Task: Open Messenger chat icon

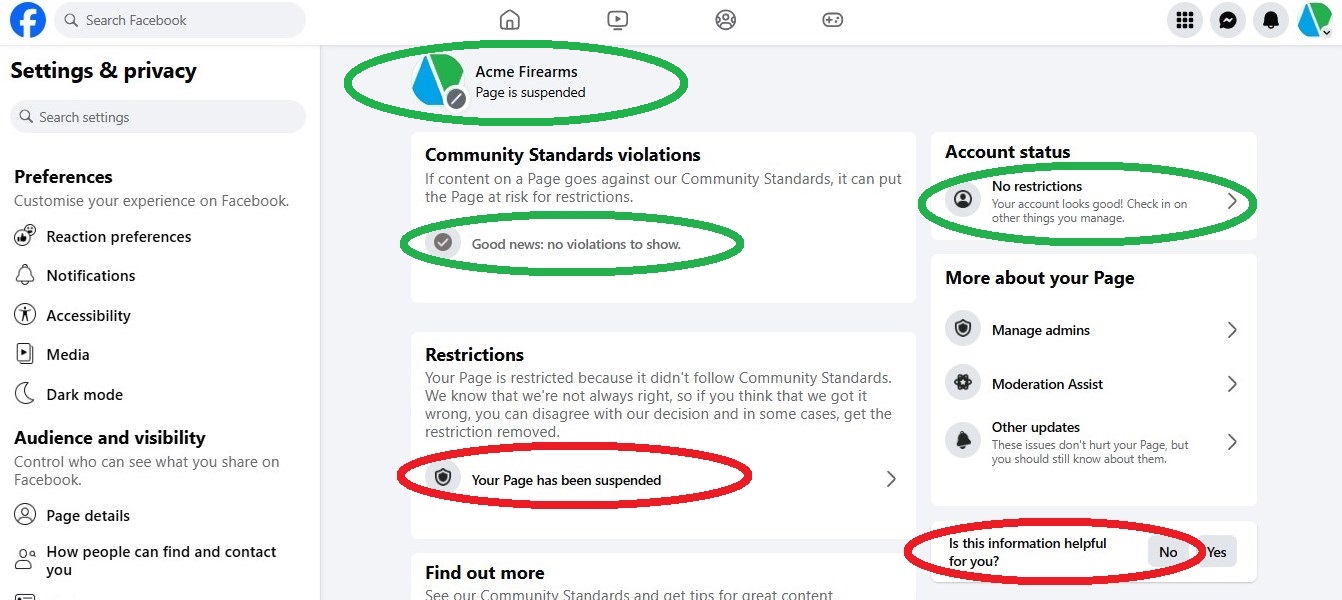Action: (x=1228, y=20)
